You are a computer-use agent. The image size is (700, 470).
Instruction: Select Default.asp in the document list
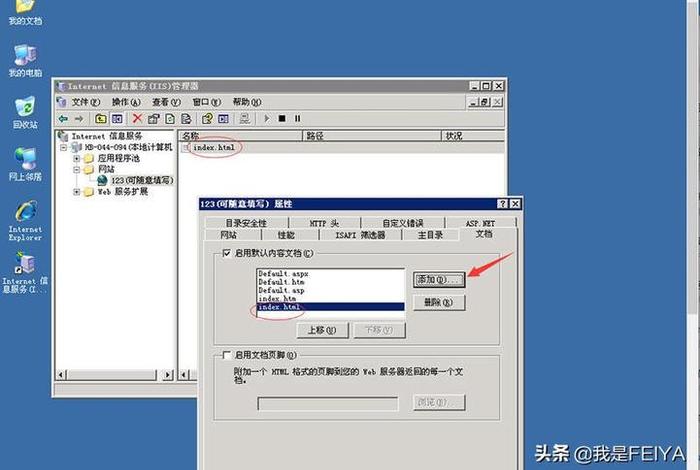click(x=330, y=290)
